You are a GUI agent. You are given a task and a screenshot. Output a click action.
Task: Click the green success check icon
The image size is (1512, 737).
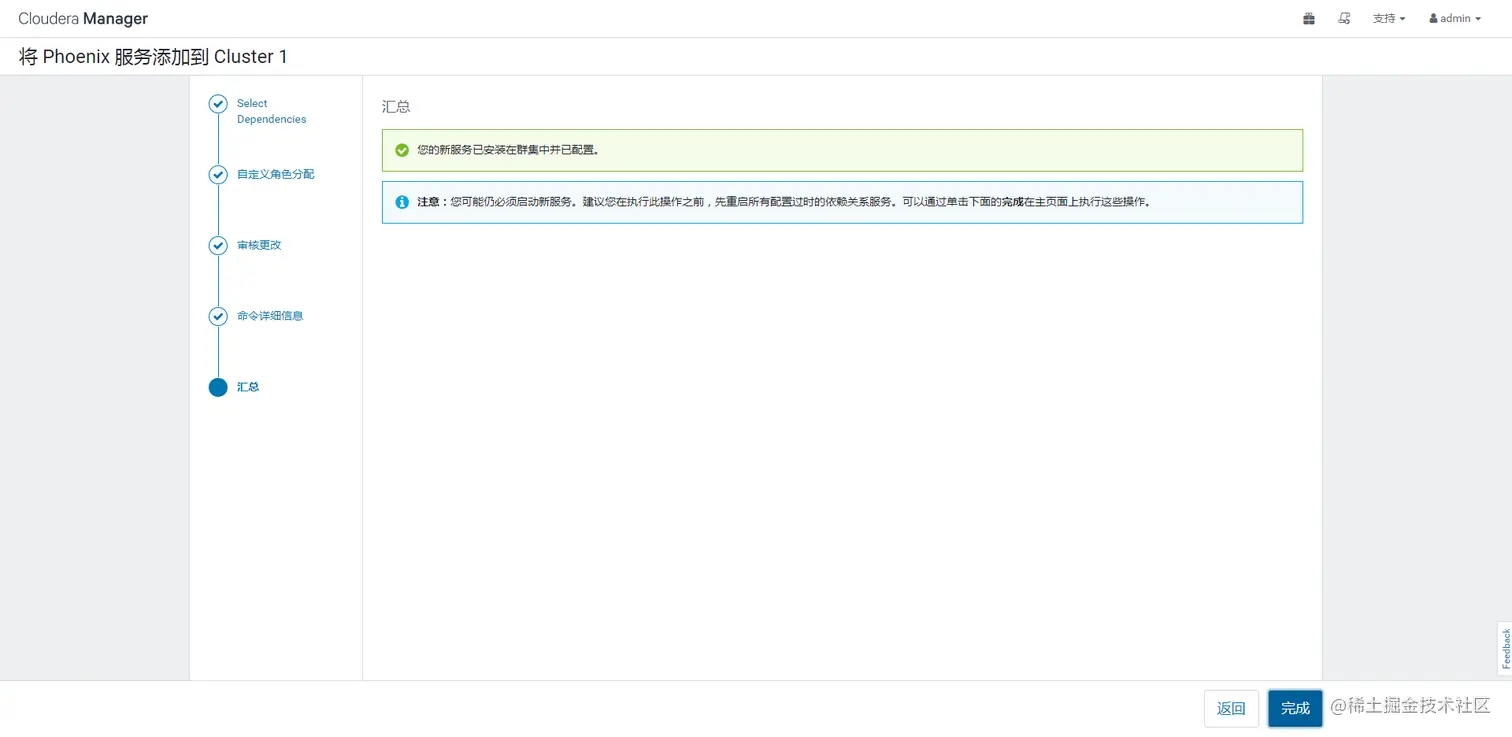(x=402, y=150)
